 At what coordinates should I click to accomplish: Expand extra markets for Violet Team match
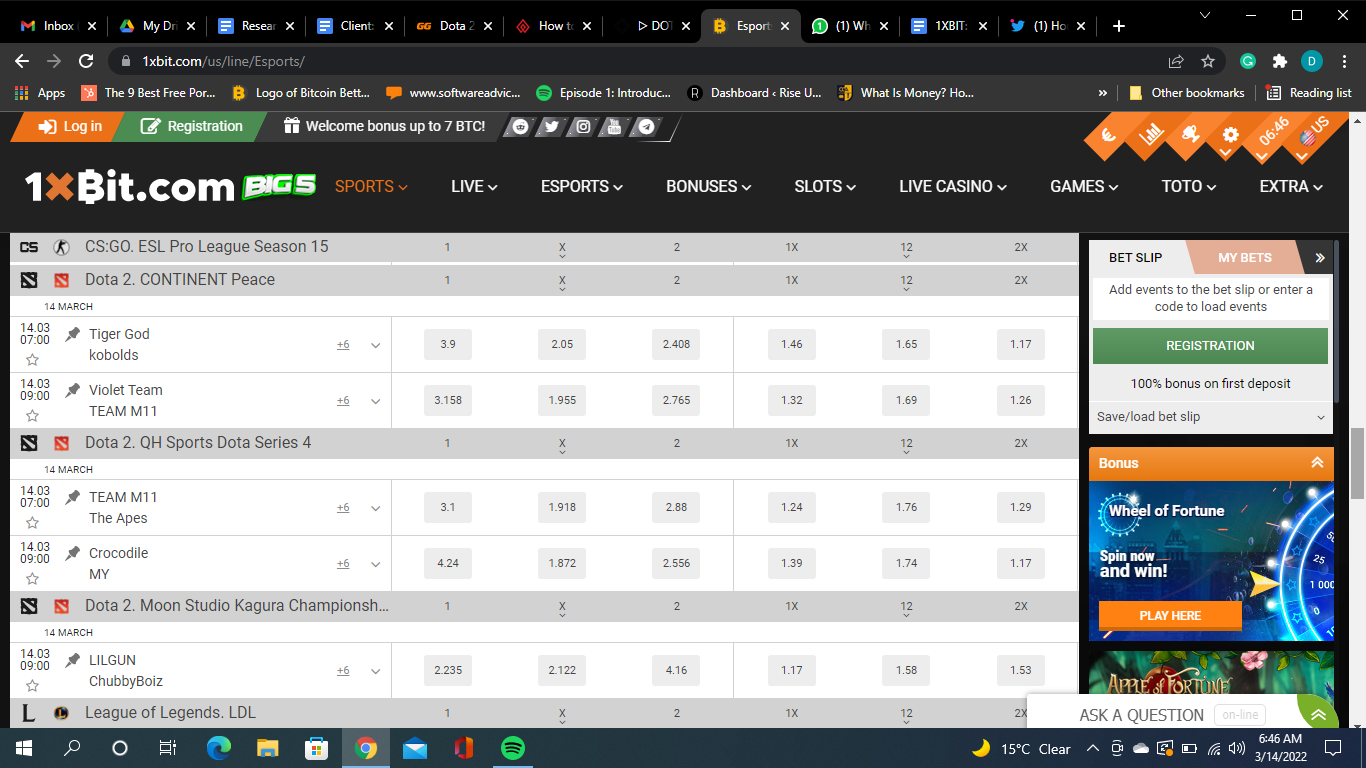pos(375,400)
